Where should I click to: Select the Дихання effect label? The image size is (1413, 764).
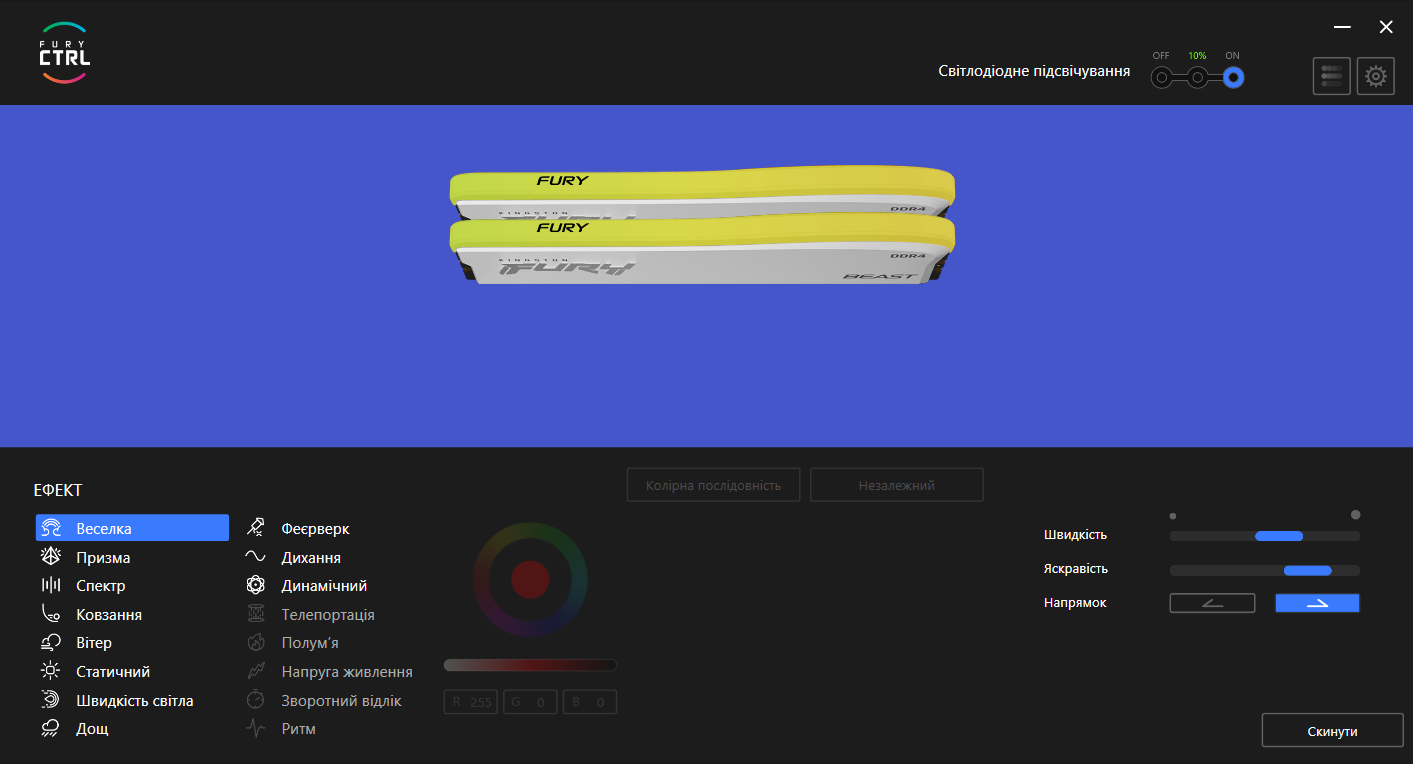point(311,557)
